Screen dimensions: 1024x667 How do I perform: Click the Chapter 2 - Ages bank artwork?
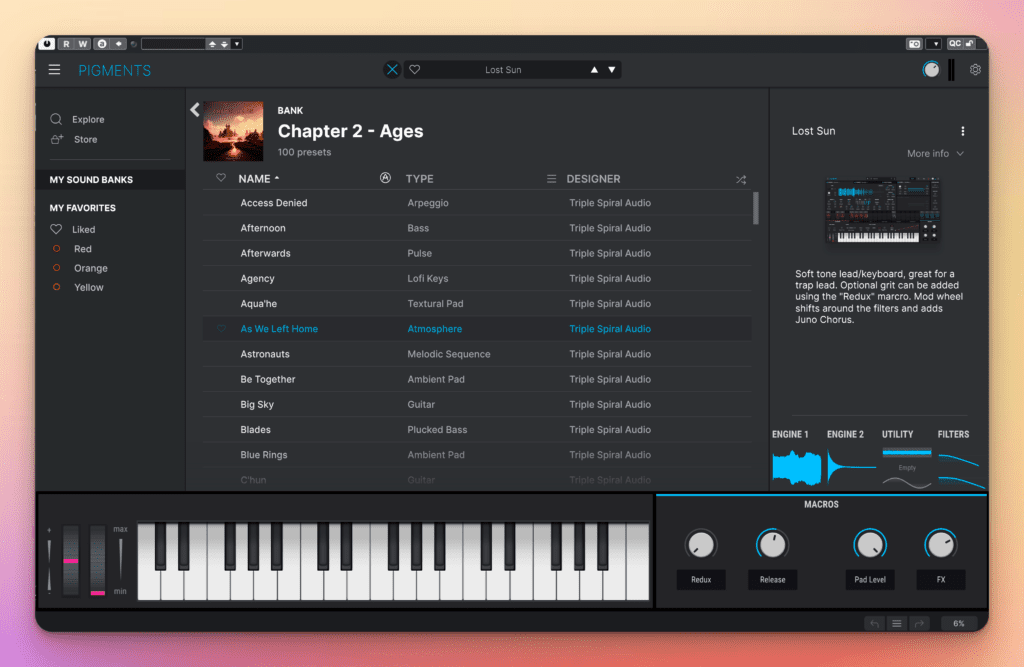[233, 131]
